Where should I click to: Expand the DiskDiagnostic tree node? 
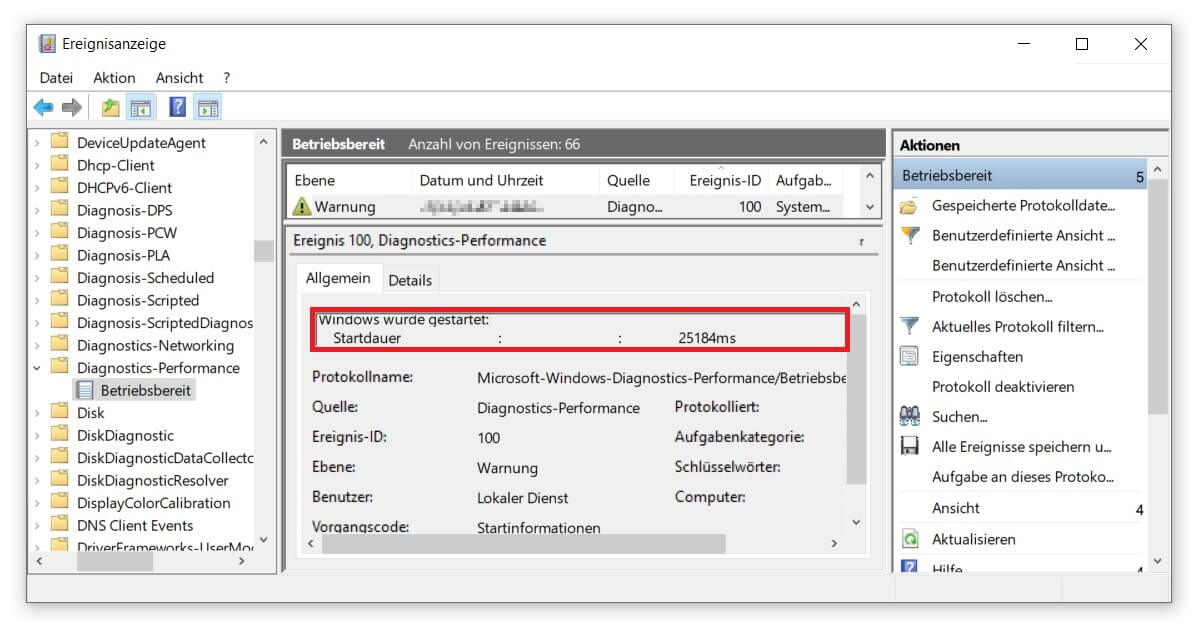[38, 435]
